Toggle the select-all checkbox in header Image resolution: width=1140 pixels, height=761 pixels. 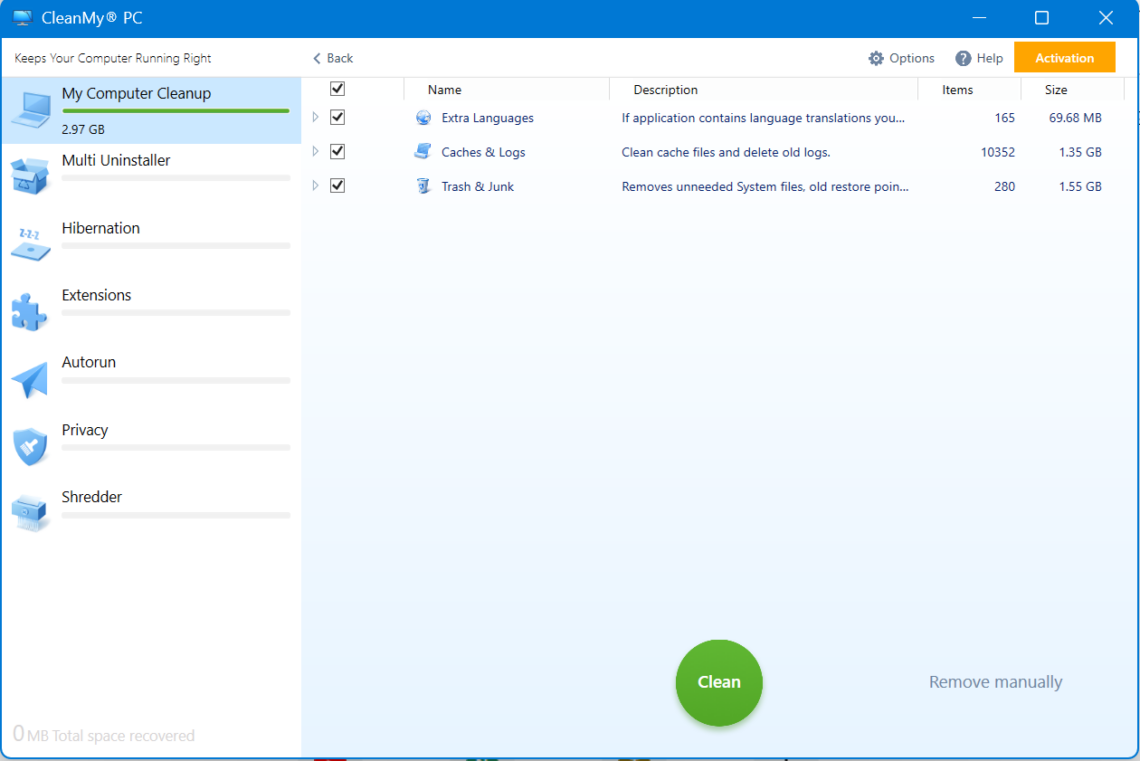tap(338, 88)
